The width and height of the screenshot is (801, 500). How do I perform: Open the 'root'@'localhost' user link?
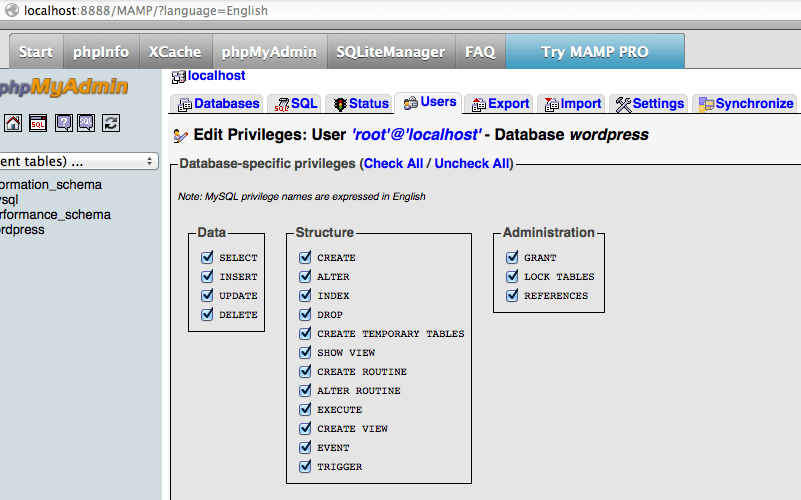click(x=416, y=135)
